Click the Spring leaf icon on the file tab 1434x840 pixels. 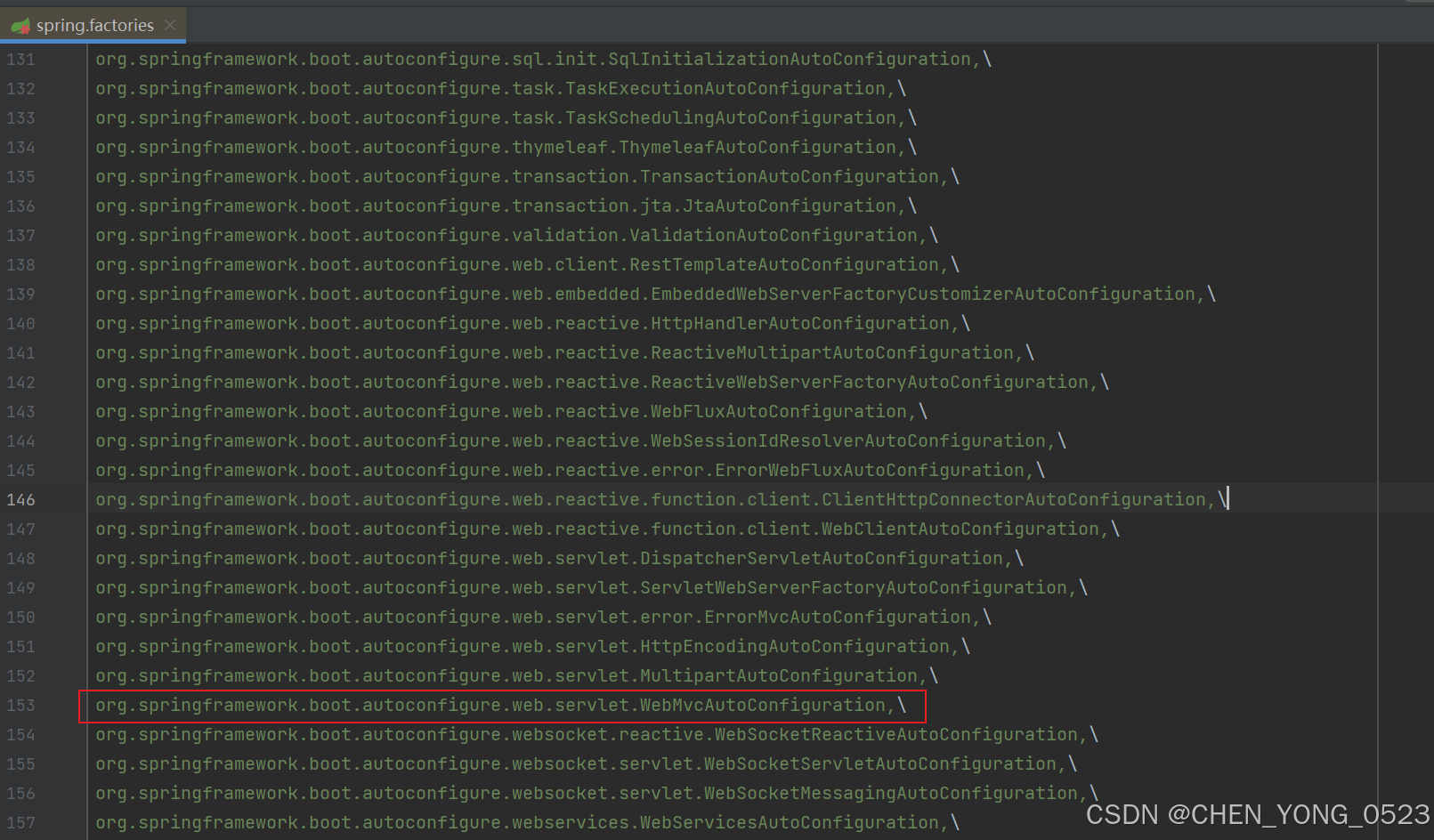coord(21,25)
